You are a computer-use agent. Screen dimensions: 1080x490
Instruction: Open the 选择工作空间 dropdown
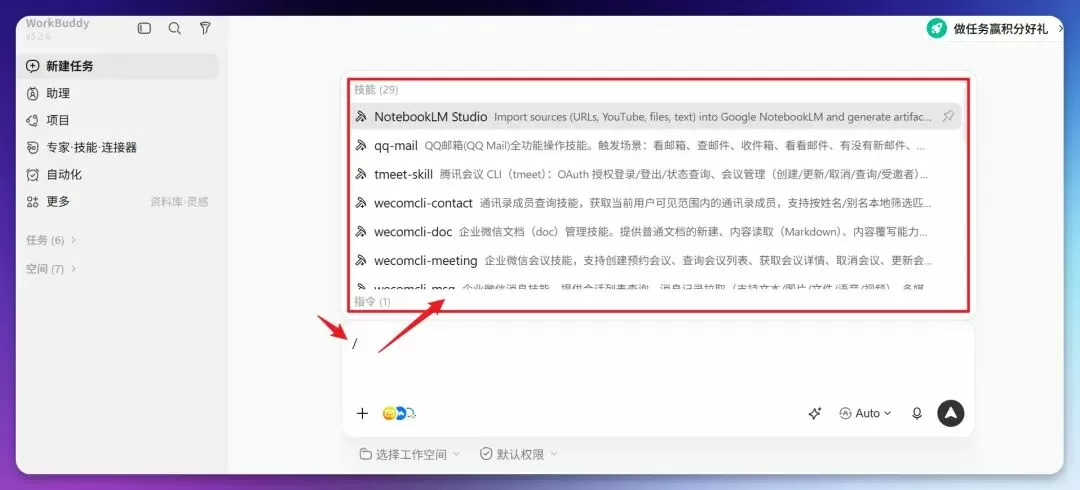tap(410, 454)
